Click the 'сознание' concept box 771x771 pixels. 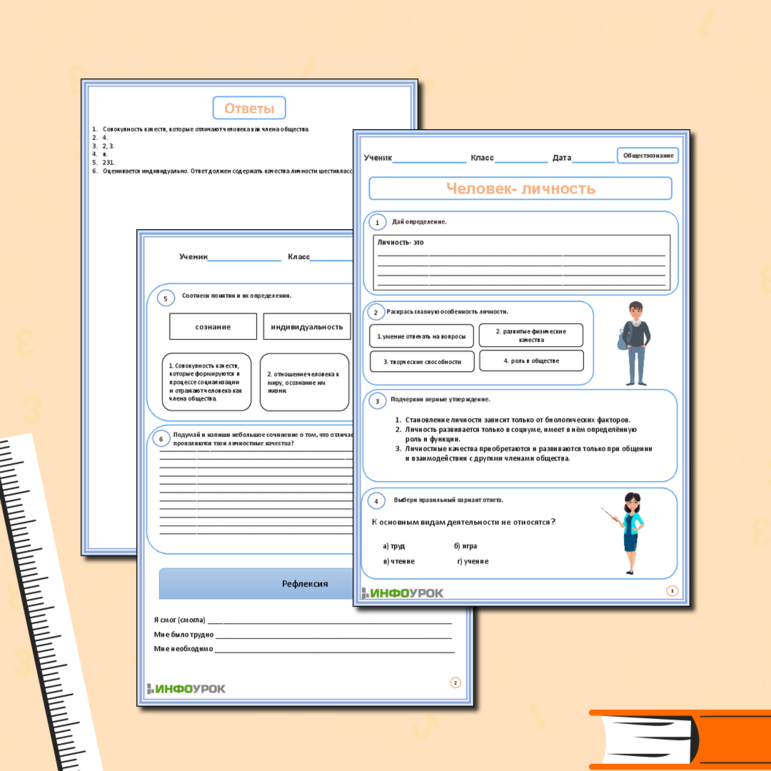tap(213, 326)
